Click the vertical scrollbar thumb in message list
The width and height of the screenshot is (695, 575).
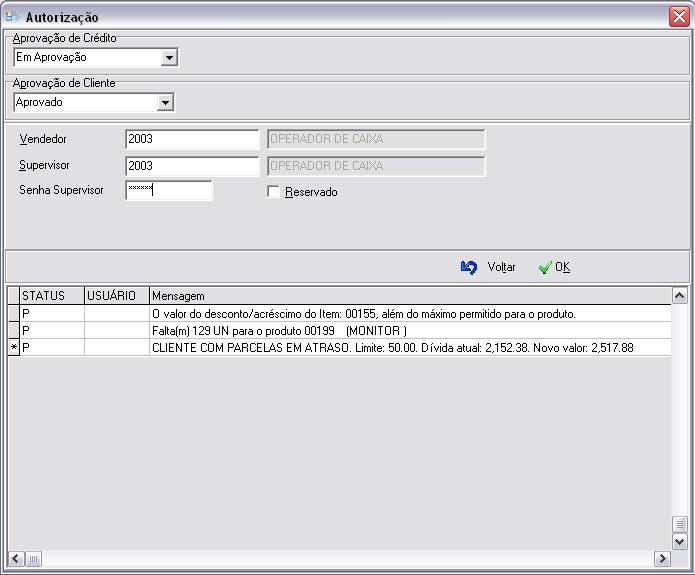679,525
